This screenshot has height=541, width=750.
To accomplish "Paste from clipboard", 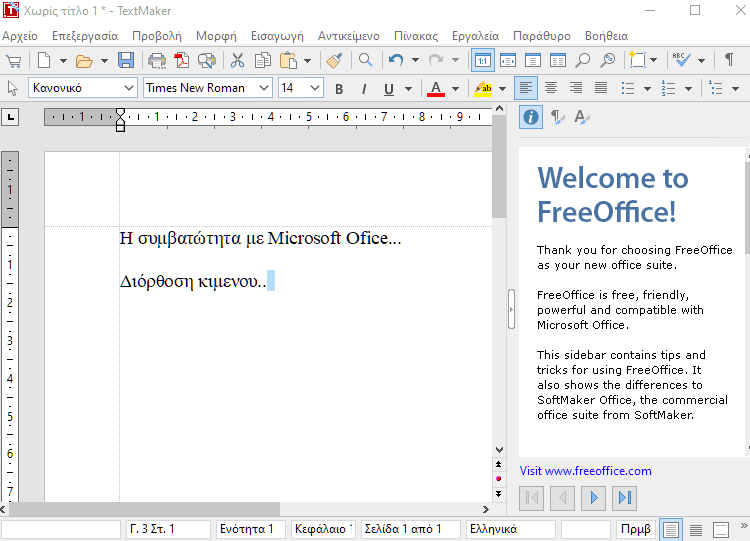I will (289, 61).
